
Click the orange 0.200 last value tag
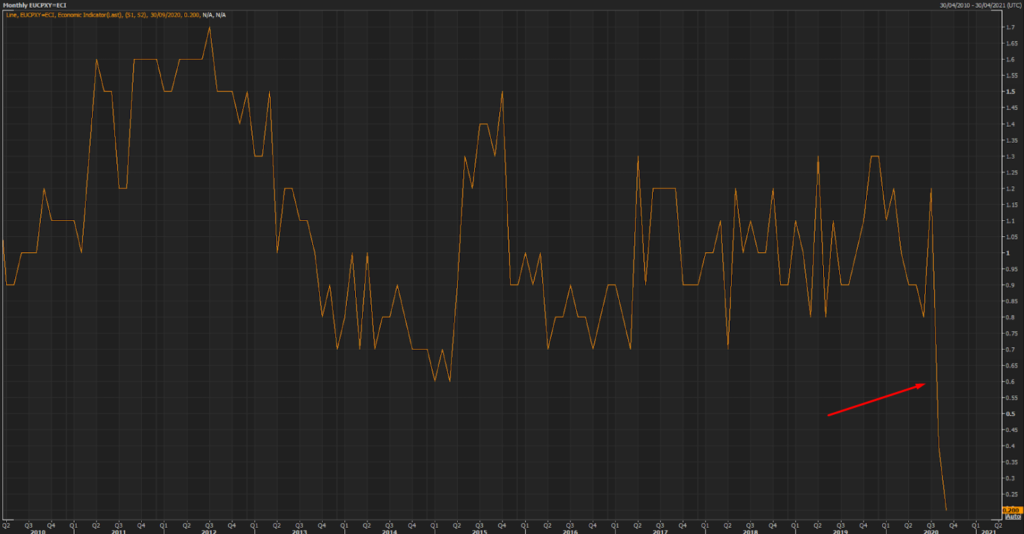tap(1010, 510)
